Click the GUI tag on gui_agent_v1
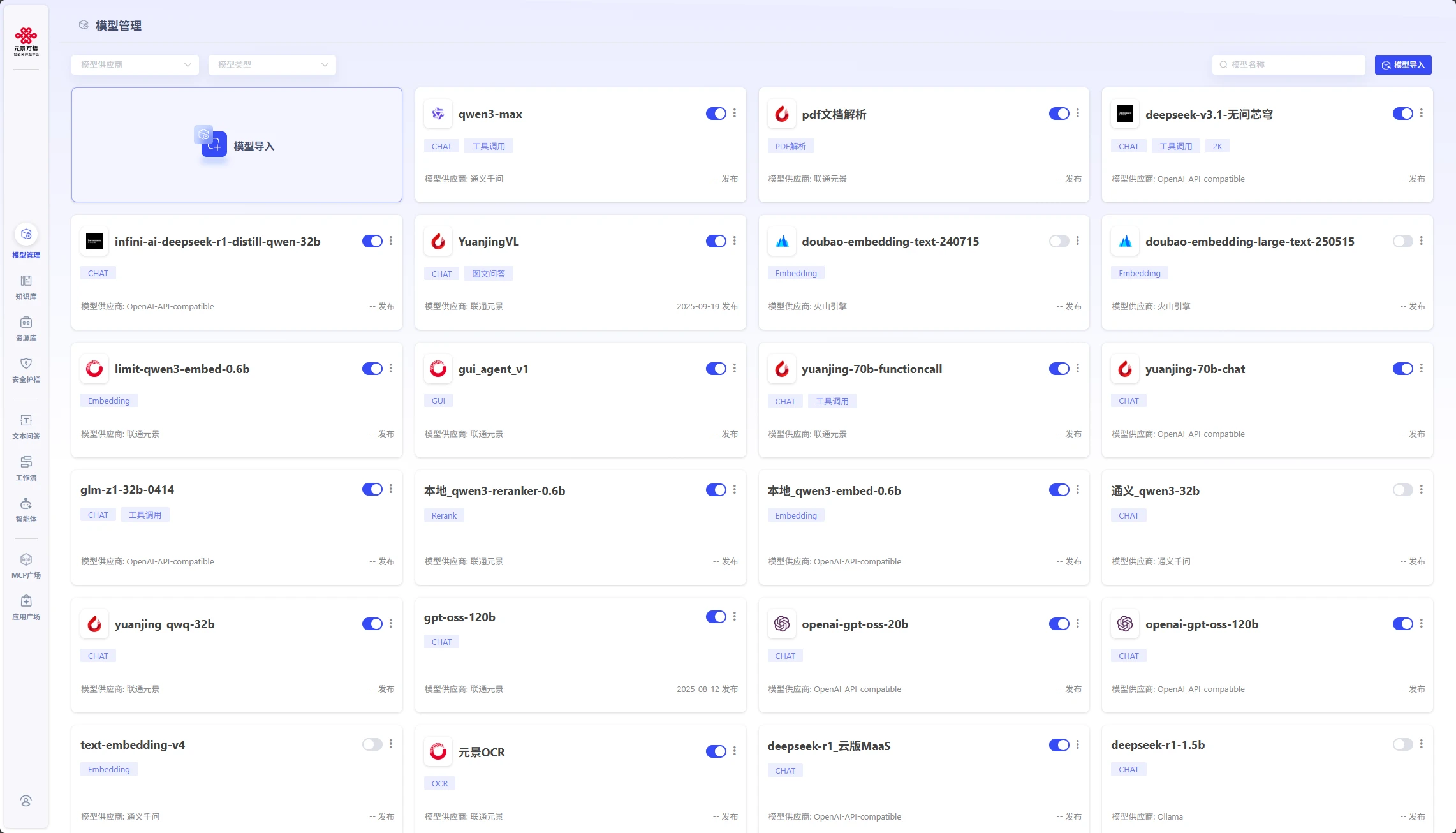1456x833 pixels. point(438,401)
